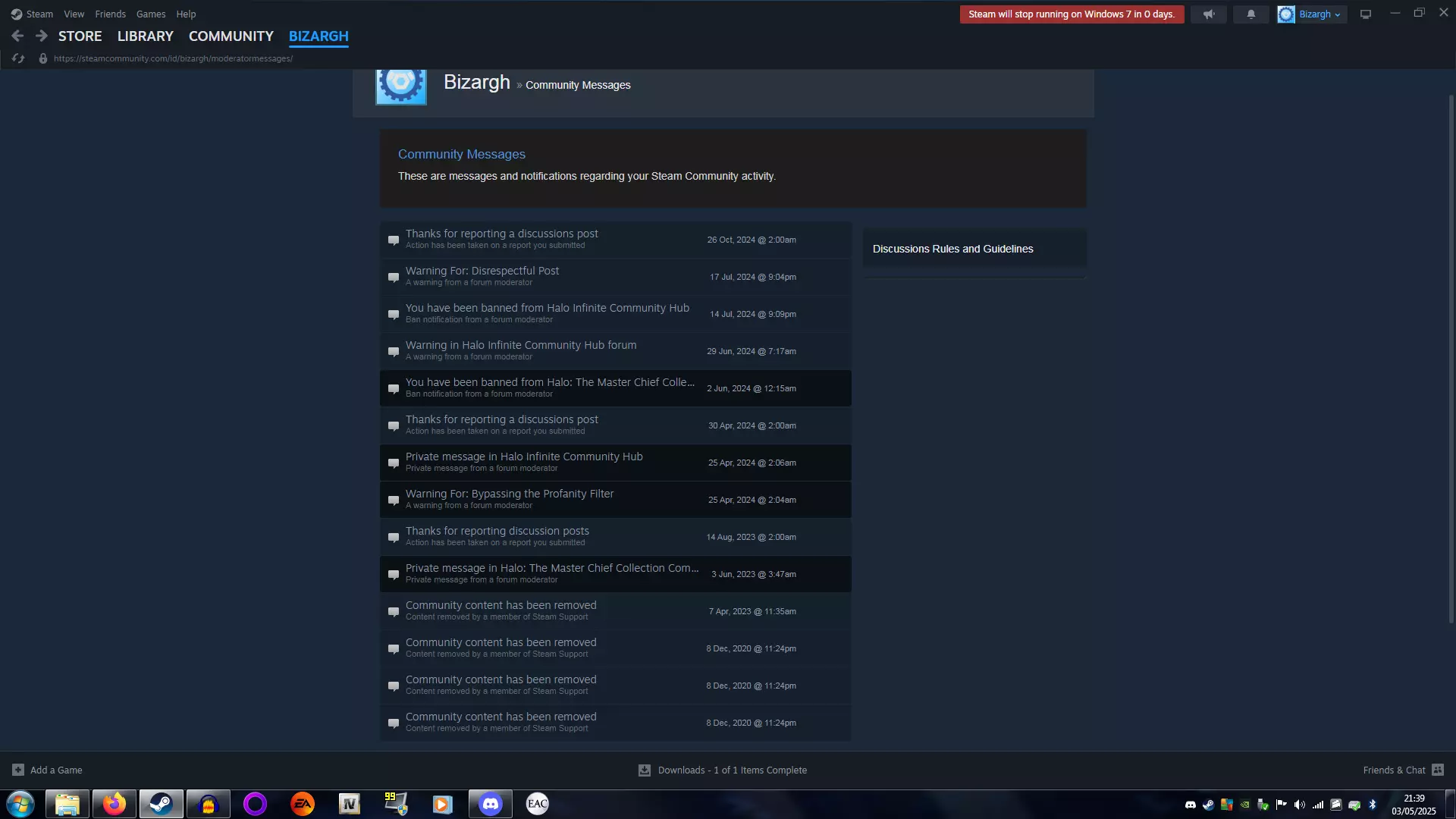Open the Friends menu

point(110,14)
